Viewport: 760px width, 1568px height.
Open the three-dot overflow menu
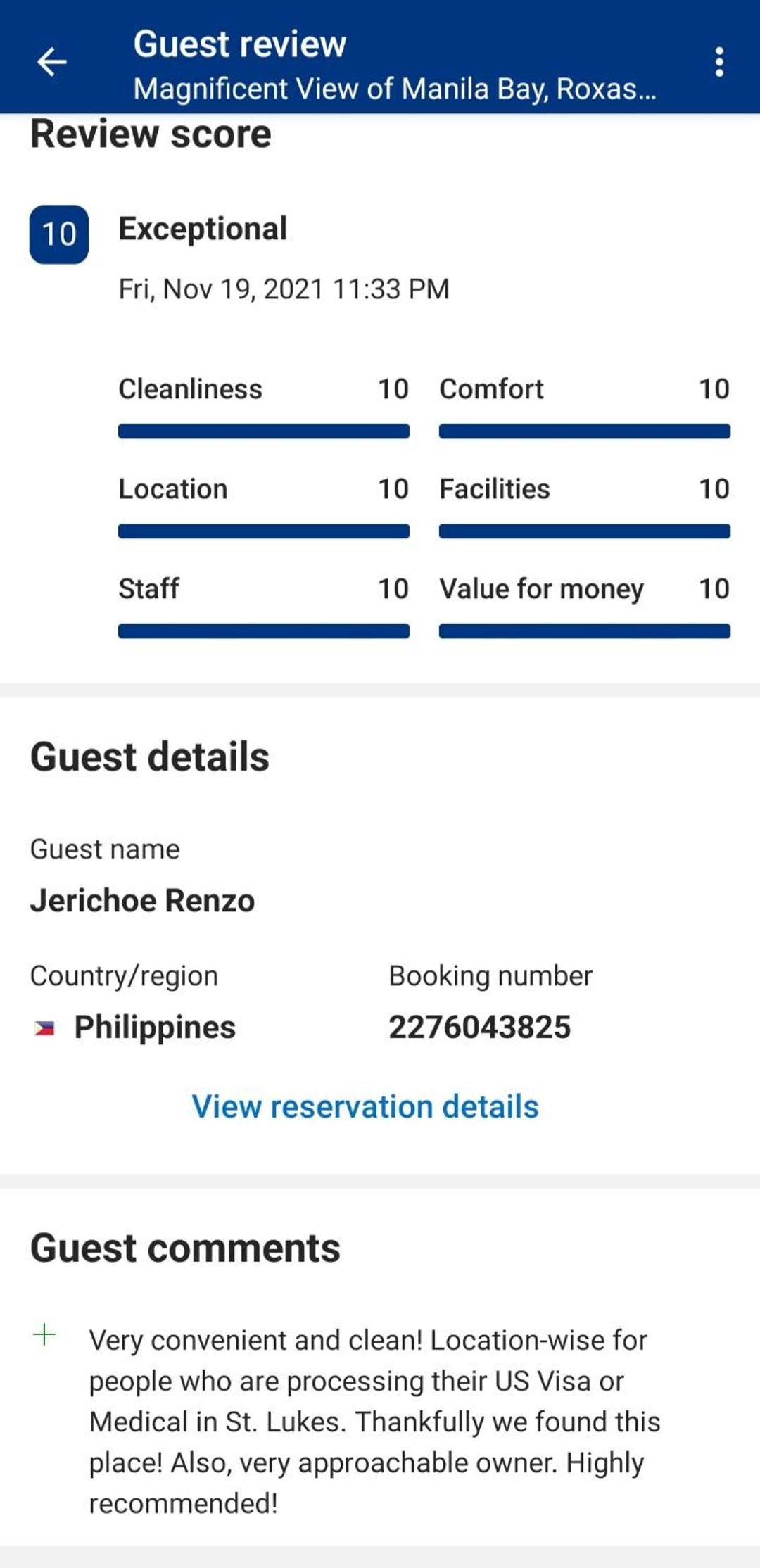click(x=718, y=62)
